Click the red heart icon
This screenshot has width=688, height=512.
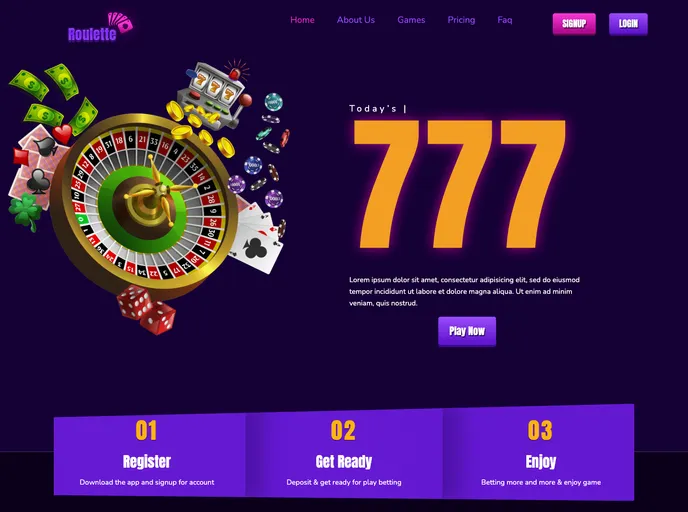(x=62, y=133)
